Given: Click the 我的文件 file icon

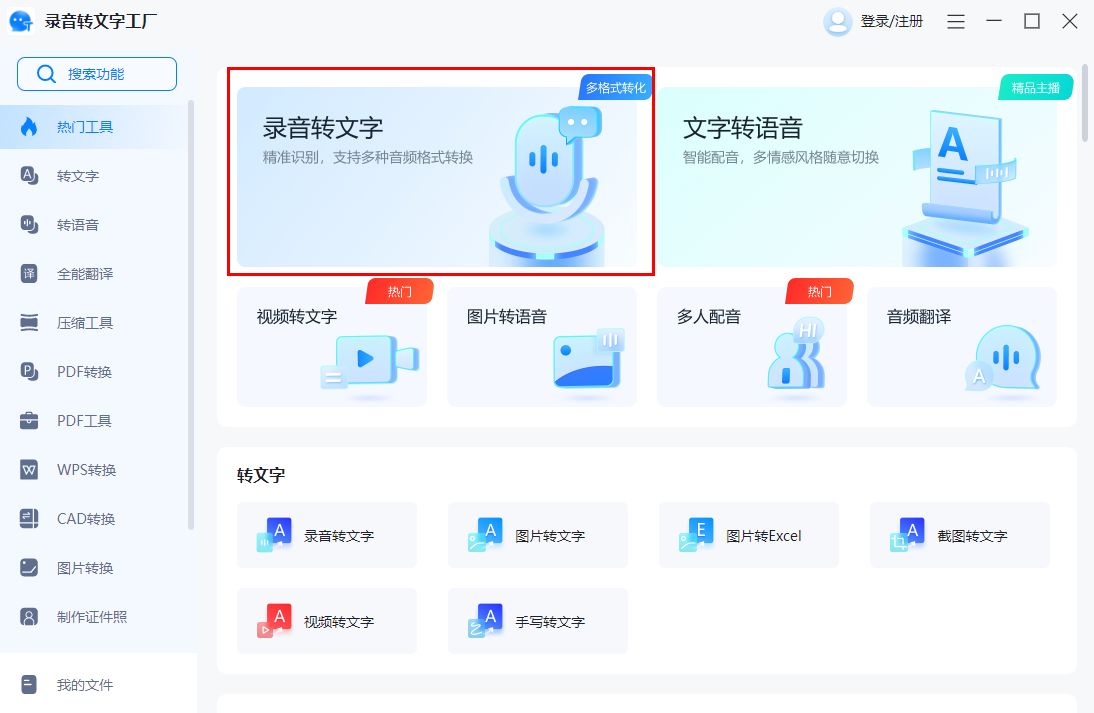Looking at the screenshot, I should (29, 684).
